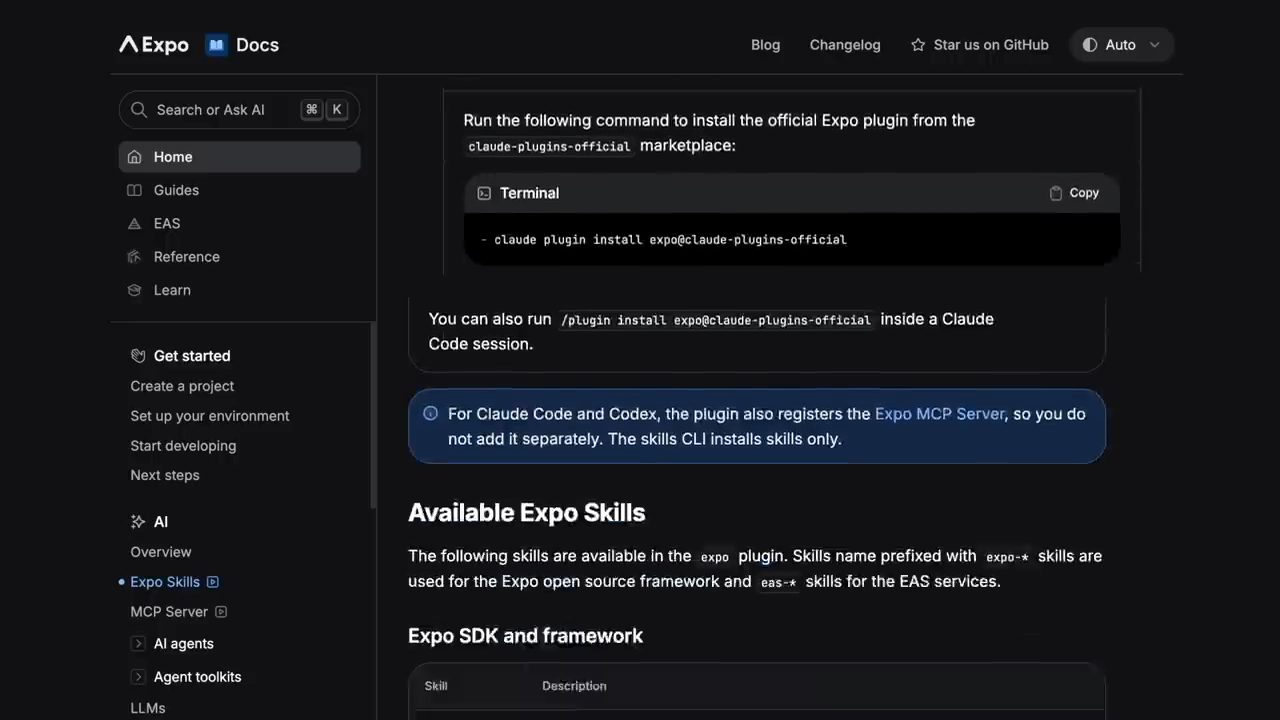This screenshot has width=1280, height=720.
Task: Open Next steps page
Action: (x=165, y=475)
